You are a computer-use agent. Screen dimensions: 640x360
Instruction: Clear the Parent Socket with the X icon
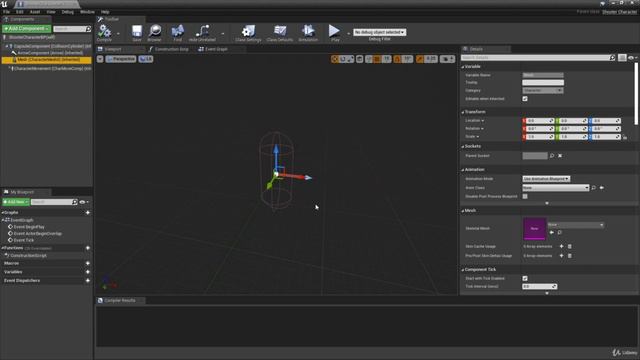coord(560,156)
